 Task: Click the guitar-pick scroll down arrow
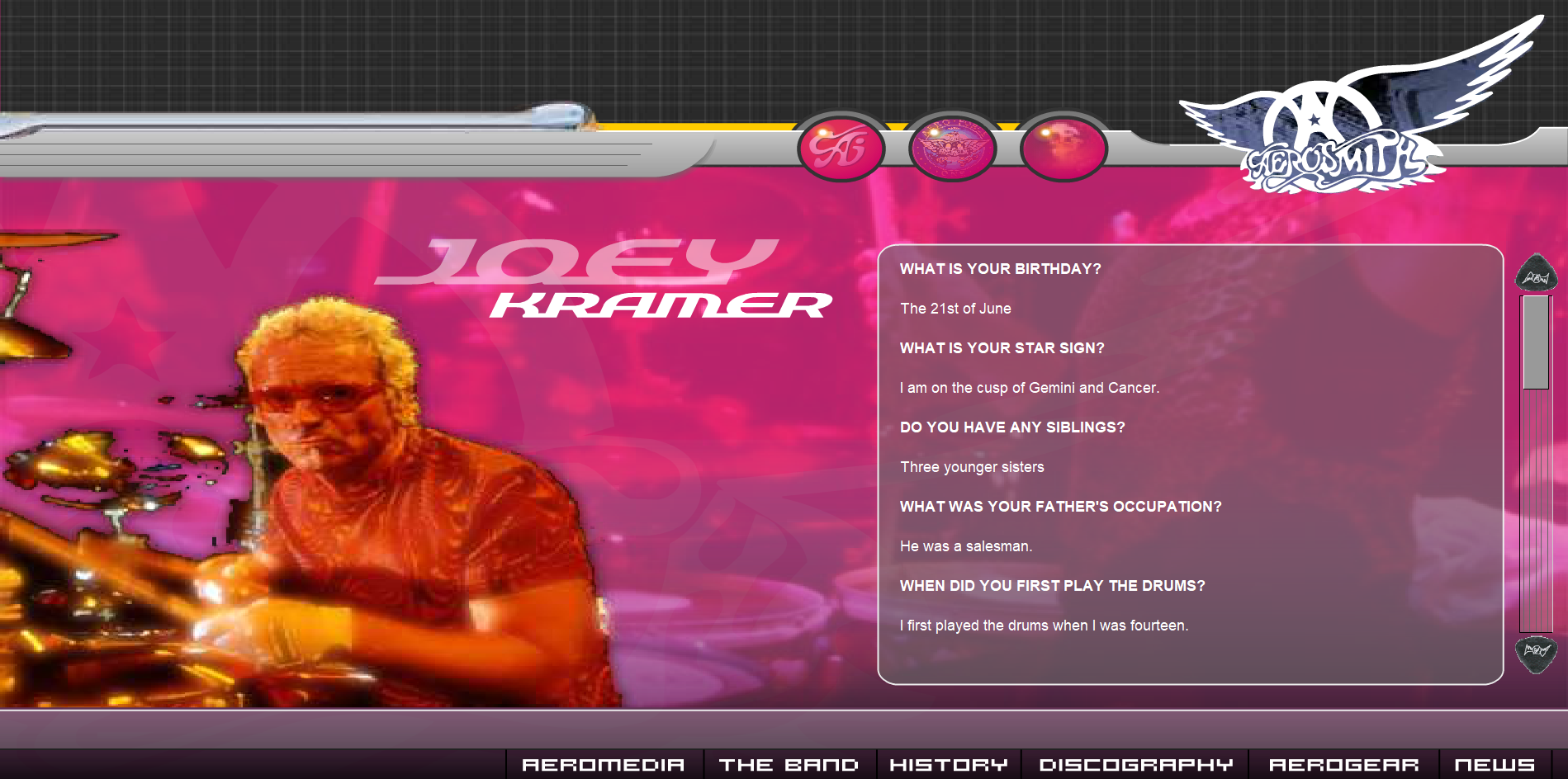pos(1536,654)
